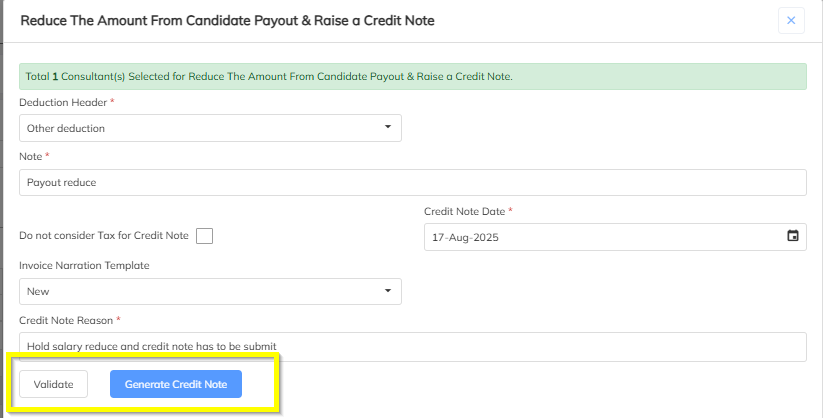The image size is (823, 418).
Task: Click the Deduction Header dropdown arrow
Action: click(388, 127)
